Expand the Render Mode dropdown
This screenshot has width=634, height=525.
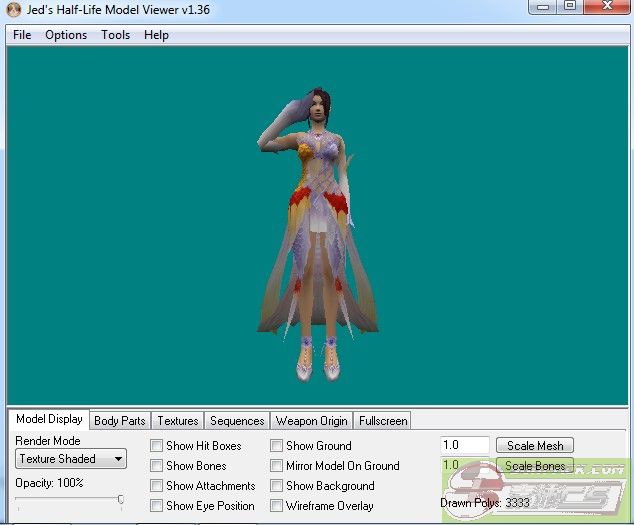click(x=71, y=459)
